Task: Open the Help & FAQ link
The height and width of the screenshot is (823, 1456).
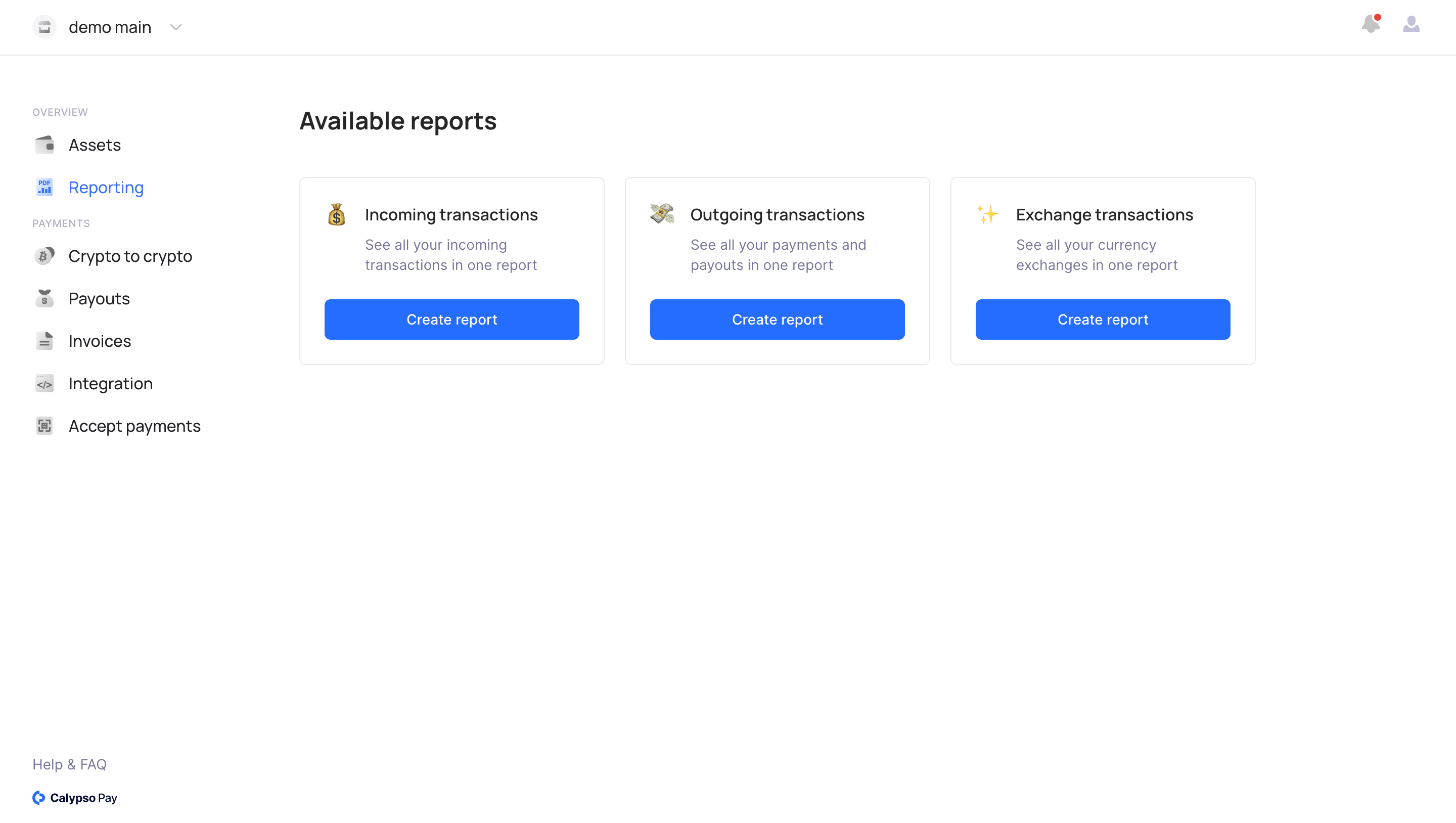Action: (x=70, y=764)
